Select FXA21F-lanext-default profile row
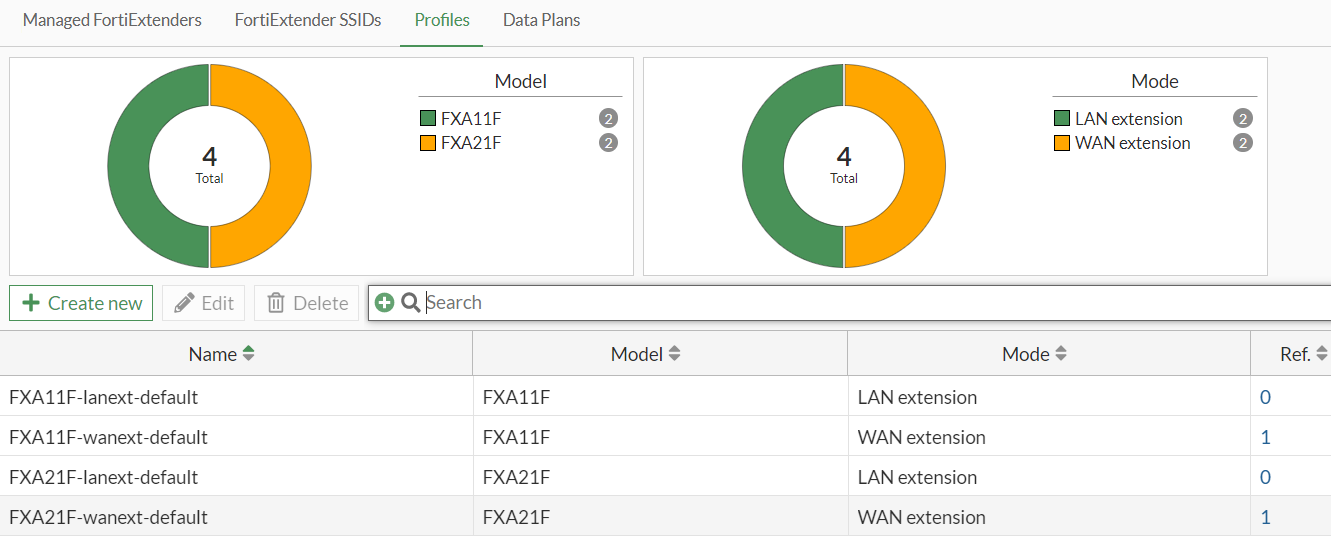Screen dimensions: 1331x539 coord(665,477)
